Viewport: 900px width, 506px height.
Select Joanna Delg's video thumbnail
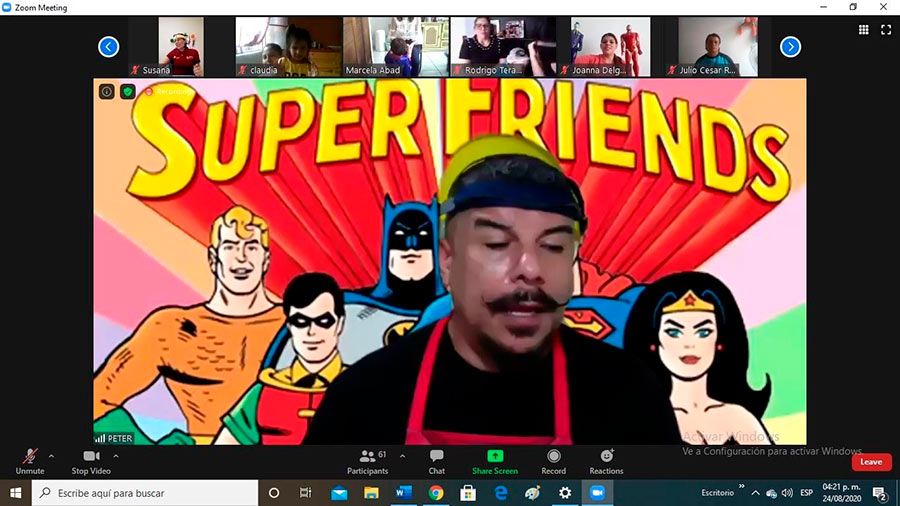tap(611, 46)
